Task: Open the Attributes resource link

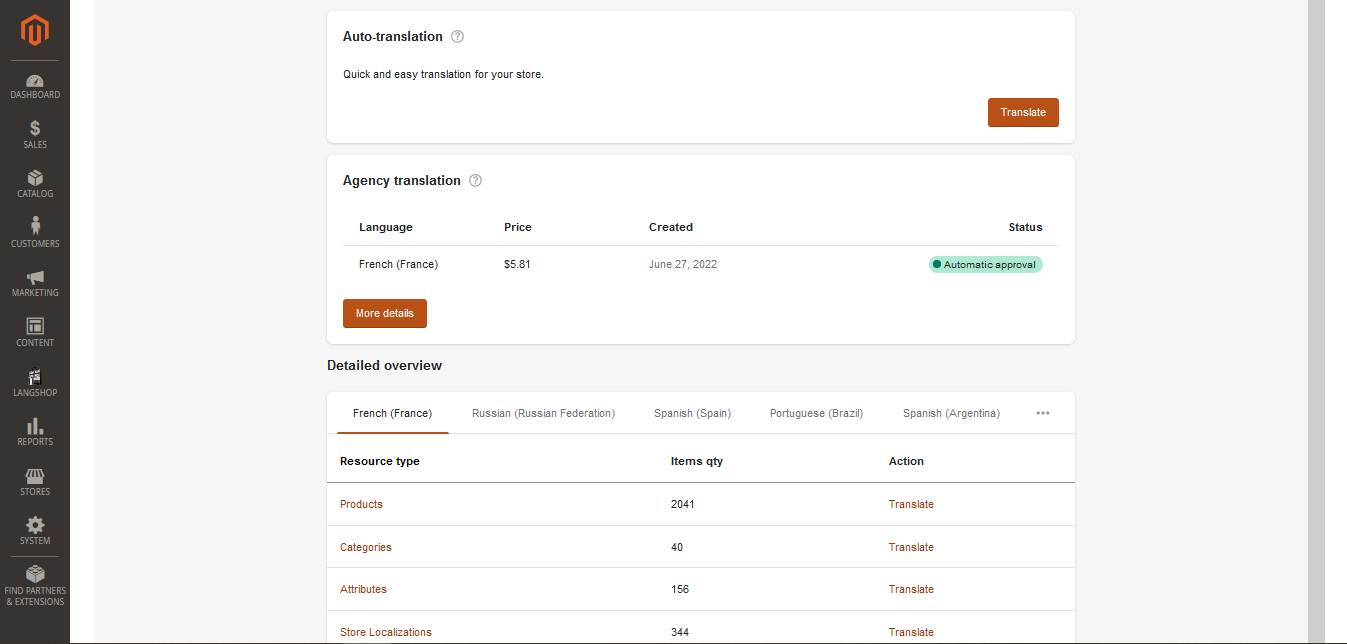Action: pos(363,589)
